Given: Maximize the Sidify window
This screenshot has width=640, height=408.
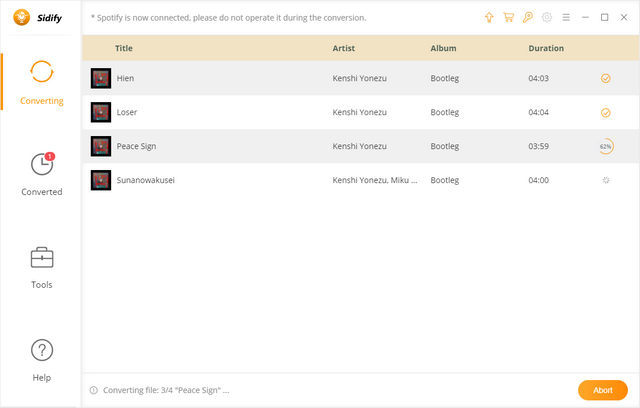Looking at the screenshot, I should pos(604,17).
